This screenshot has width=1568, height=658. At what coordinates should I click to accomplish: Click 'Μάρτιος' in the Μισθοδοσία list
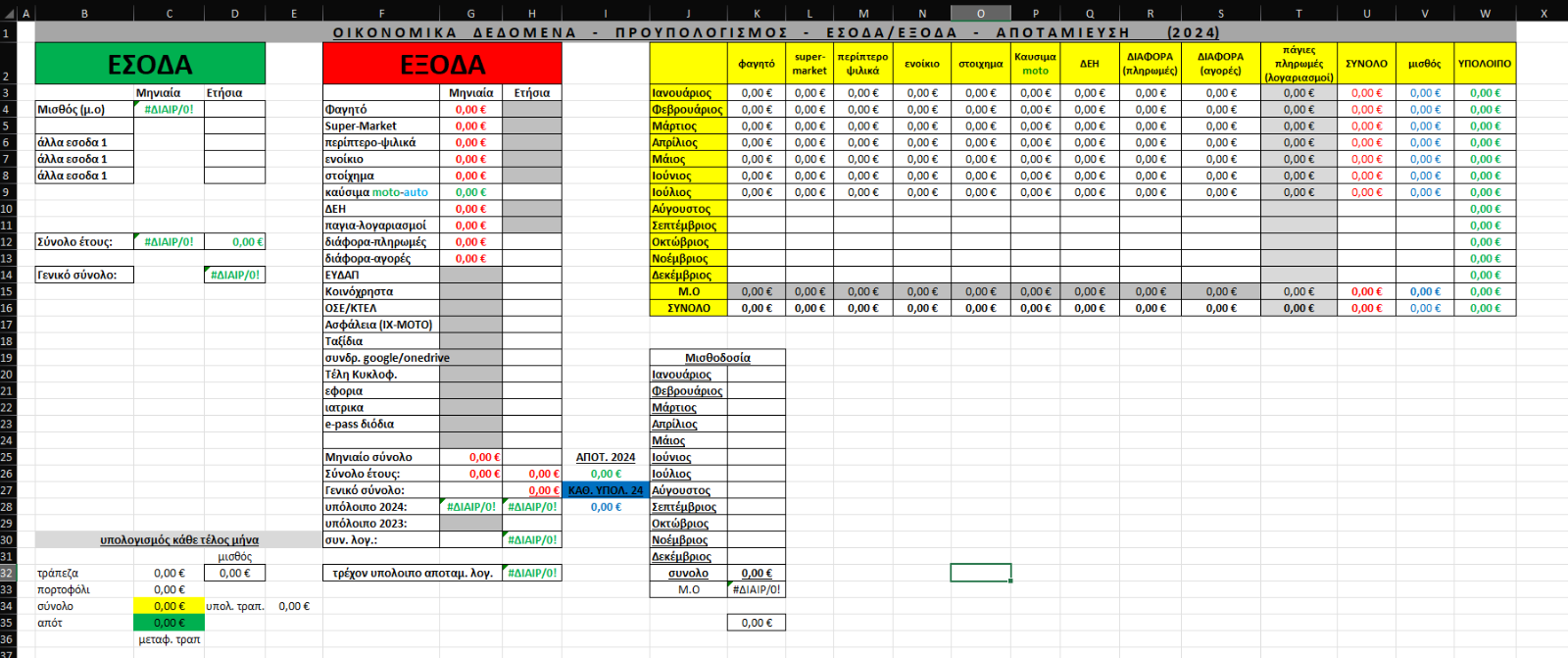pyautogui.click(x=688, y=407)
